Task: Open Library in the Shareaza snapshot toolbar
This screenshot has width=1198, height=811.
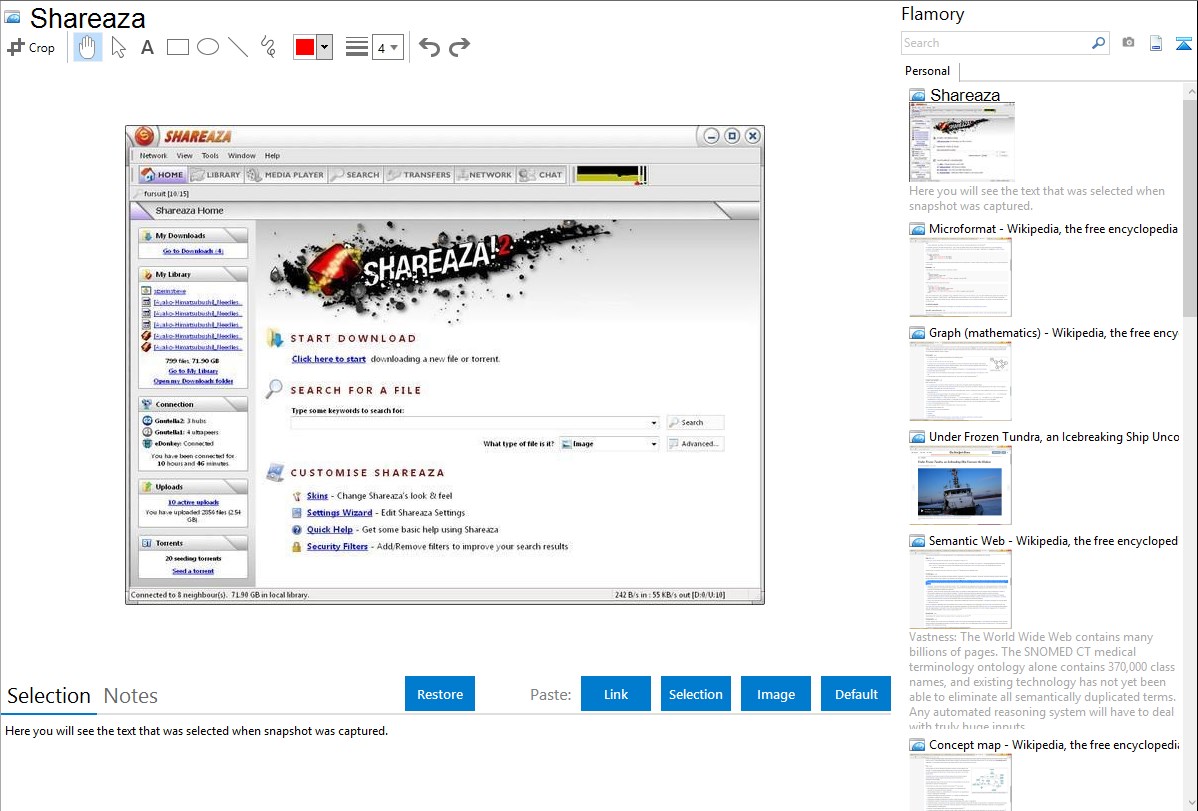Action: point(216,175)
